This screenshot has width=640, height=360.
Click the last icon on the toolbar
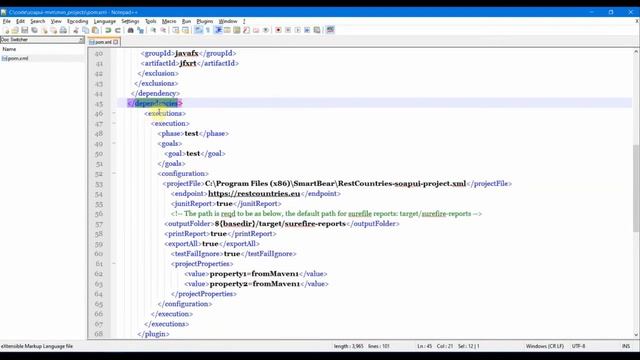point(330,30)
